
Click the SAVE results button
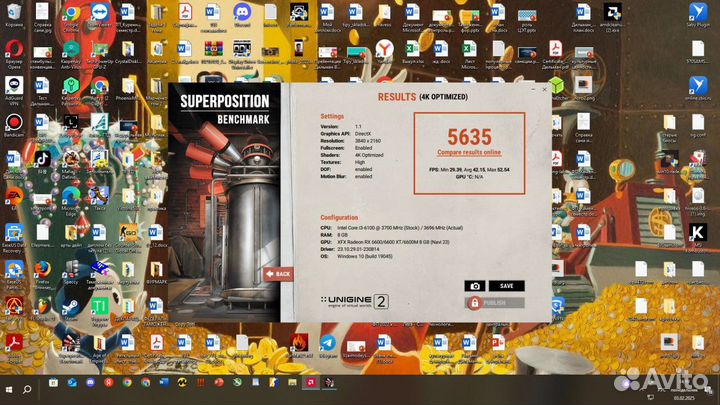(506, 286)
